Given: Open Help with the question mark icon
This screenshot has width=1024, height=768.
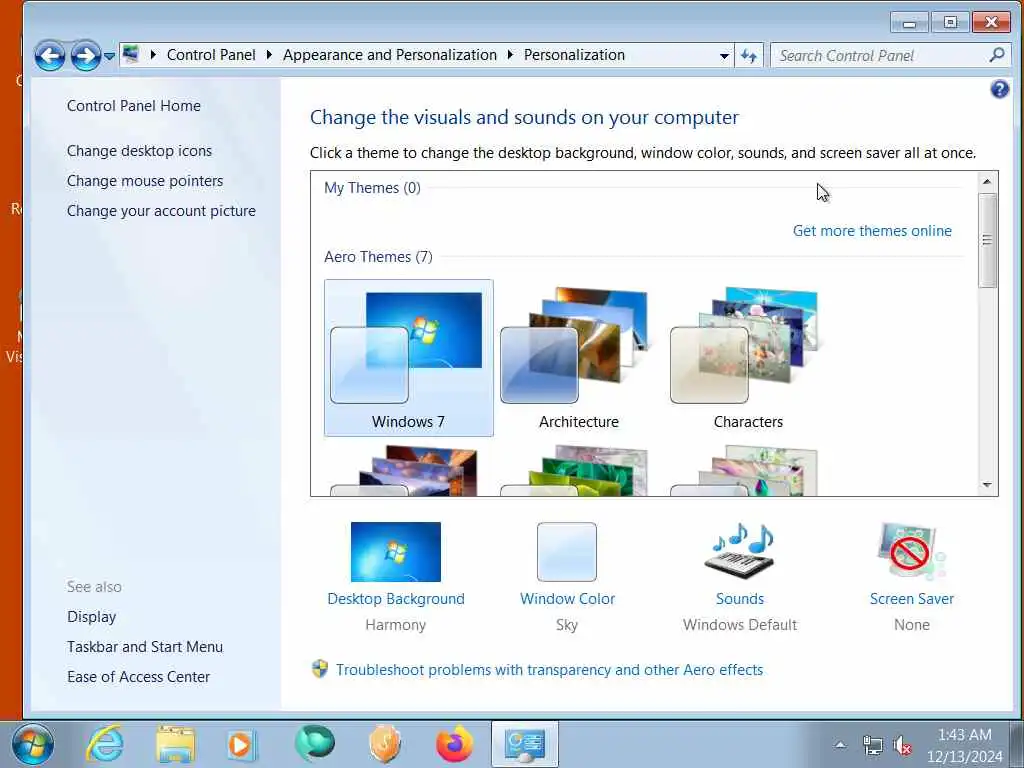Looking at the screenshot, I should (999, 89).
